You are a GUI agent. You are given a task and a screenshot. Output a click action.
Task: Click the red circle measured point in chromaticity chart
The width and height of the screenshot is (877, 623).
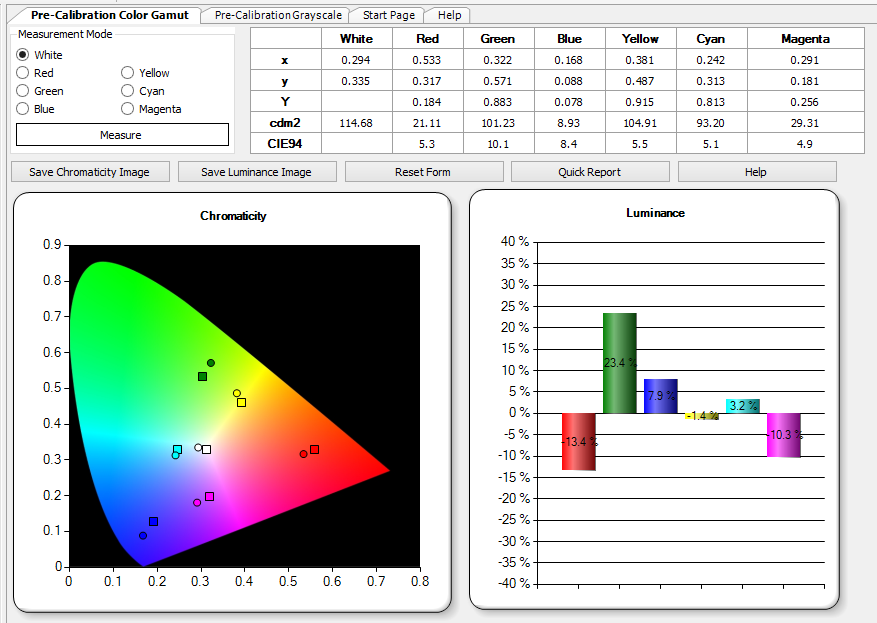tap(303, 454)
